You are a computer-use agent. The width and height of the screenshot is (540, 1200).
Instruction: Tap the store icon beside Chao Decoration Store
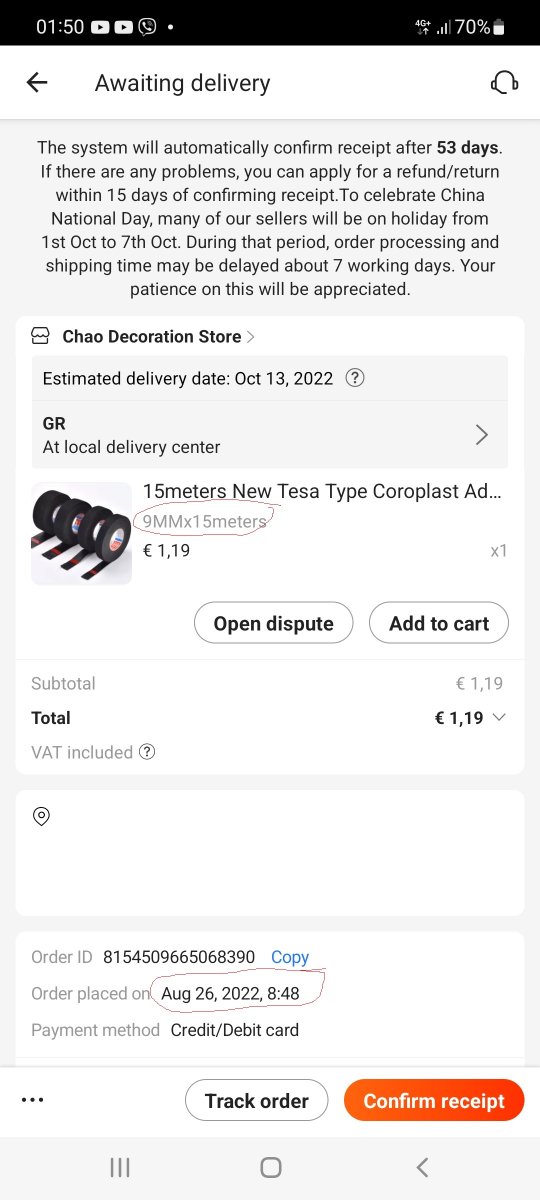tap(41, 336)
